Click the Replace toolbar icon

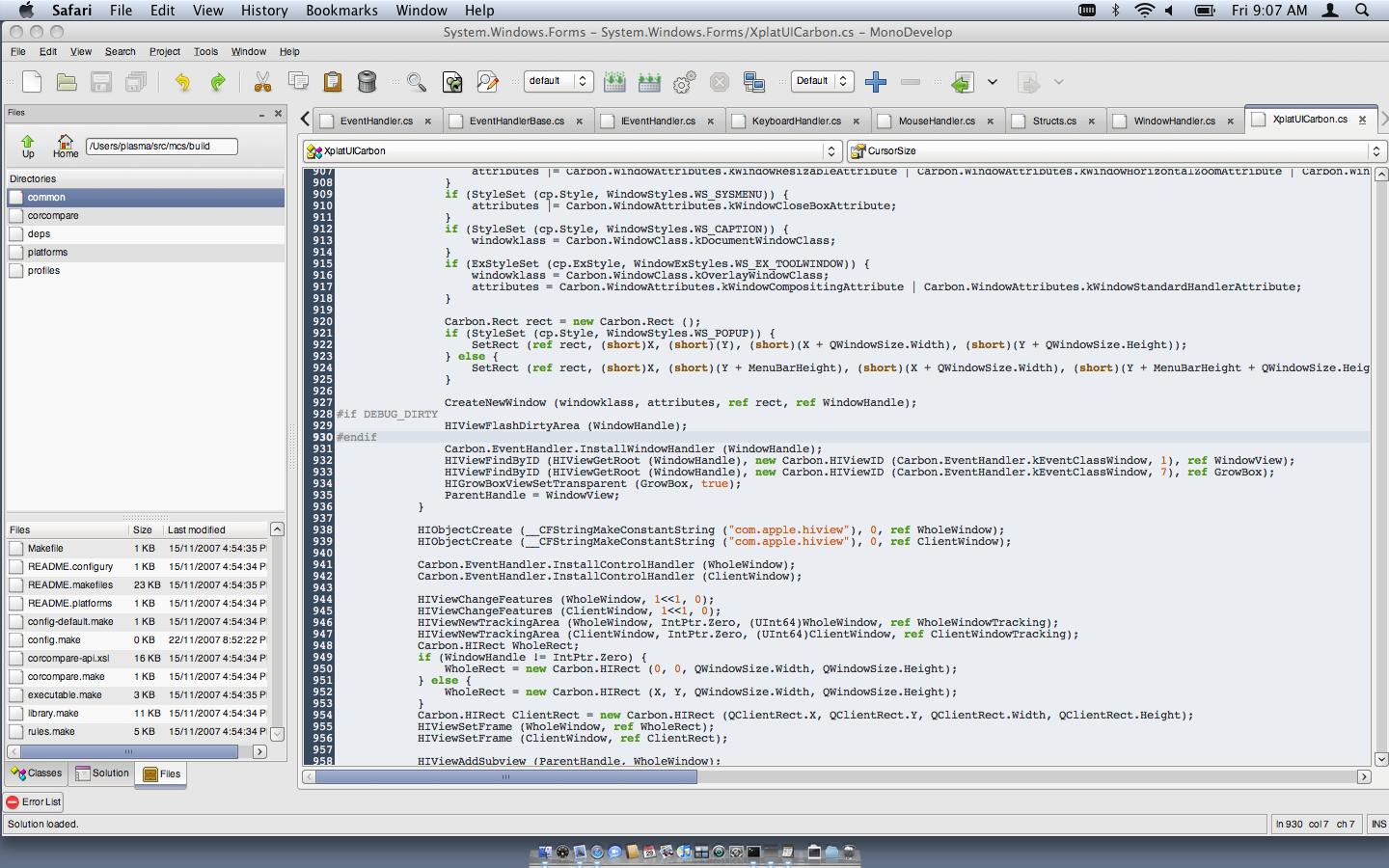488,82
